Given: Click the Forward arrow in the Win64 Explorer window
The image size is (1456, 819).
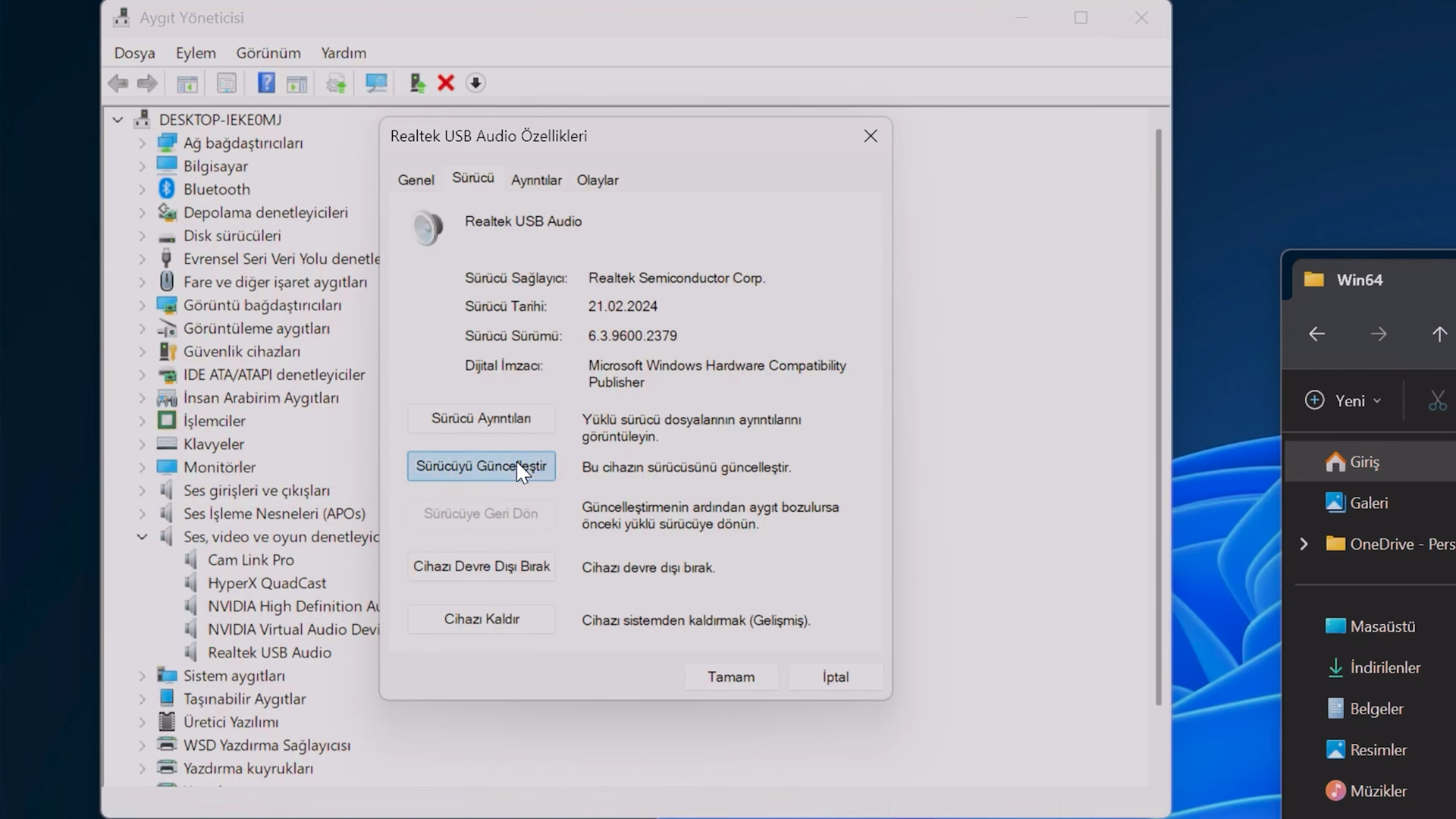Looking at the screenshot, I should pyautogui.click(x=1379, y=334).
